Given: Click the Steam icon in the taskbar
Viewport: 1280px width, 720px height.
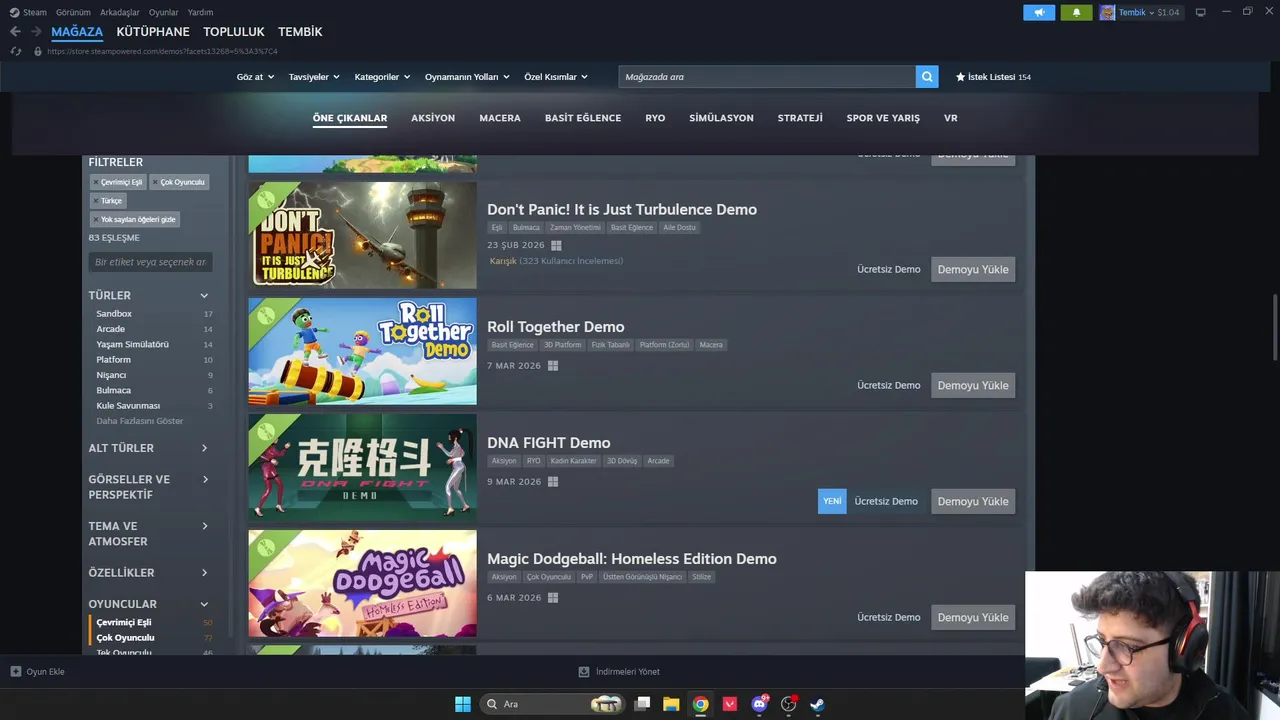Looking at the screenshot, I should [x=817, y=704].
